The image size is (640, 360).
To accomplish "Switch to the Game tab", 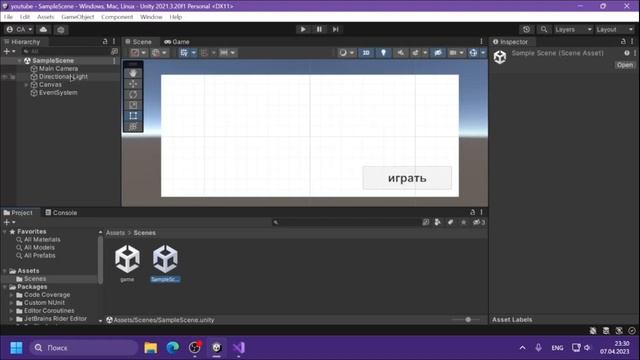I will tap(177, 42).
